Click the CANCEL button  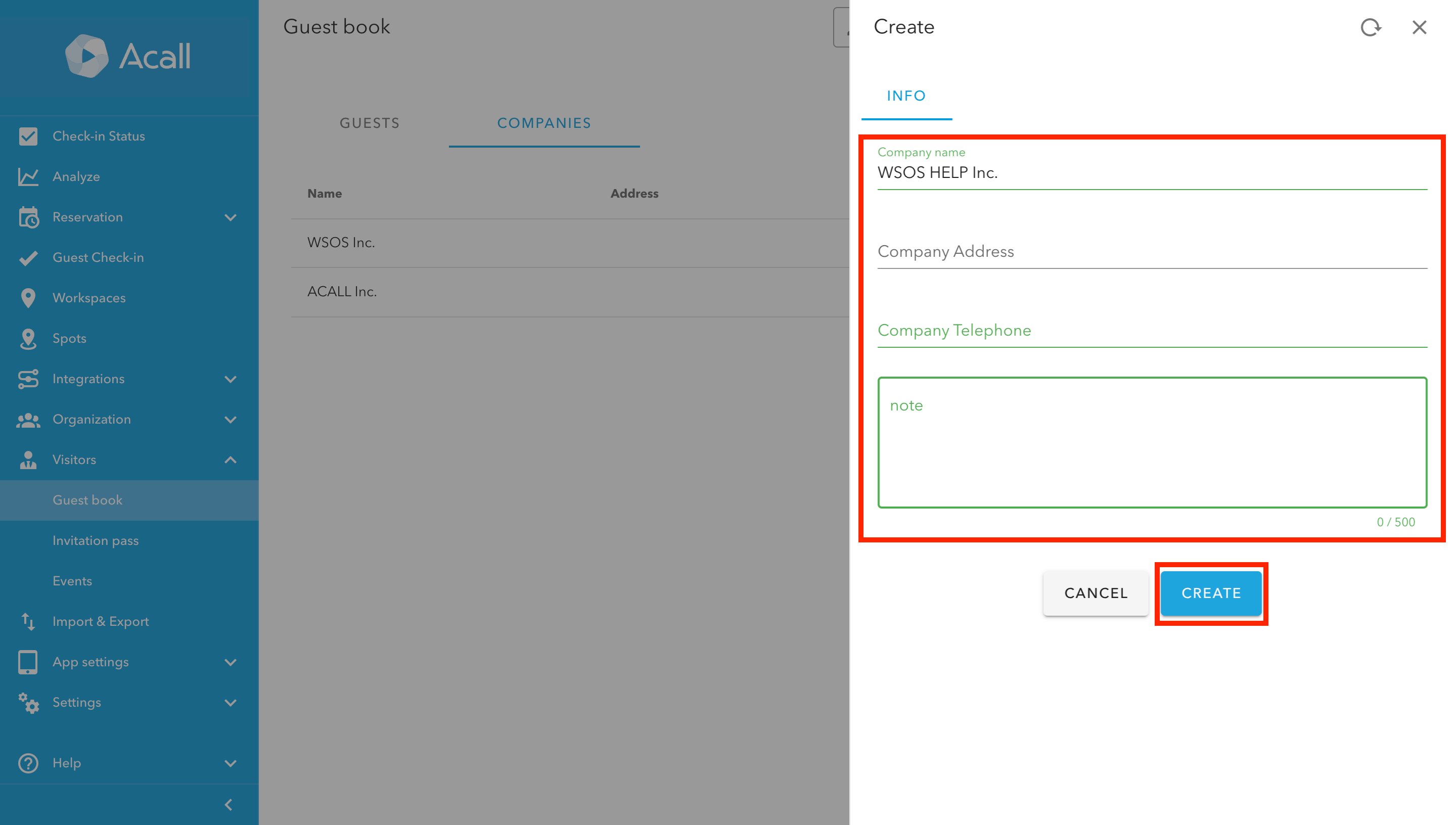pyautogui.click(x=1096, y=593)
